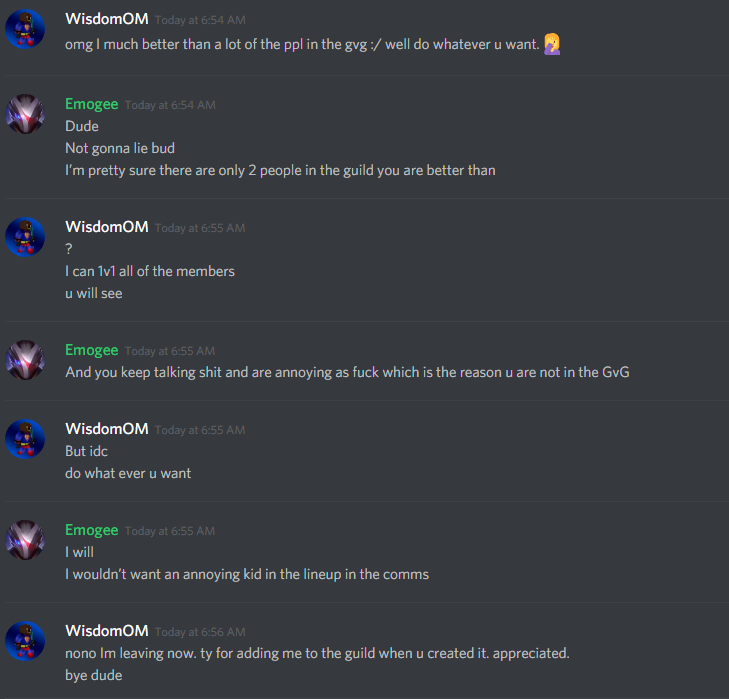Screen dimensions: 729x699
Task: Click the message 'I can 1v1 all of the members'
Action: click(x=150, y=271)
